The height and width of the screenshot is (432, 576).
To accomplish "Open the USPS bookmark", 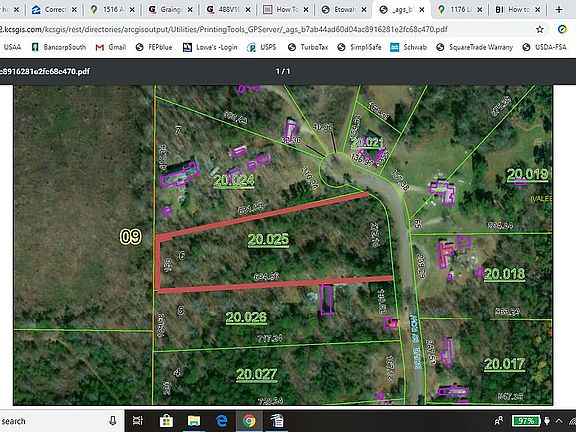I will (262, 47).
